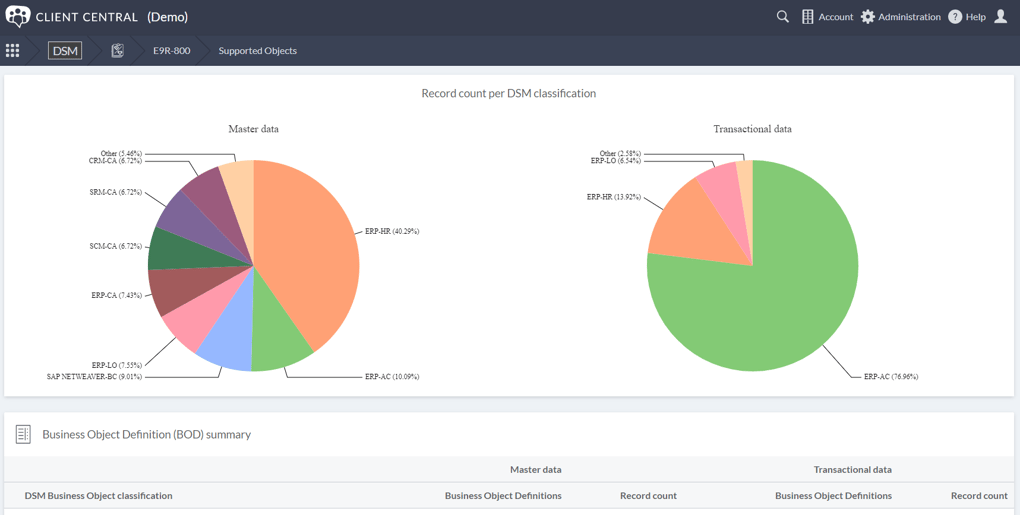The width and height of the screenshot is (1020, 515).
Task: Open the user profile icon
Action: (x=1000, y=17)
